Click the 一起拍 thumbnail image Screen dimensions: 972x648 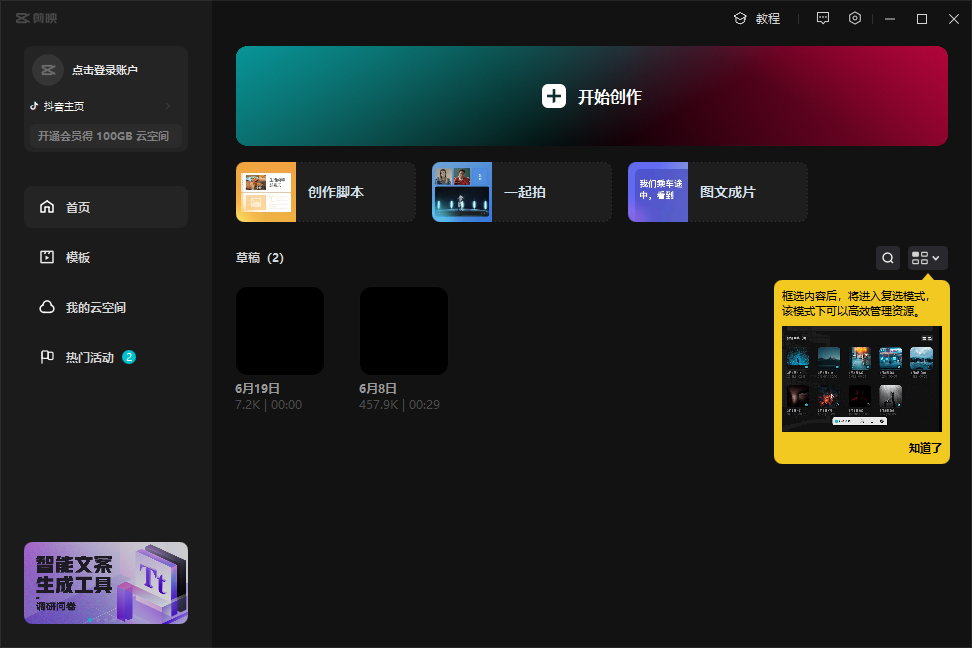[462, 192]
